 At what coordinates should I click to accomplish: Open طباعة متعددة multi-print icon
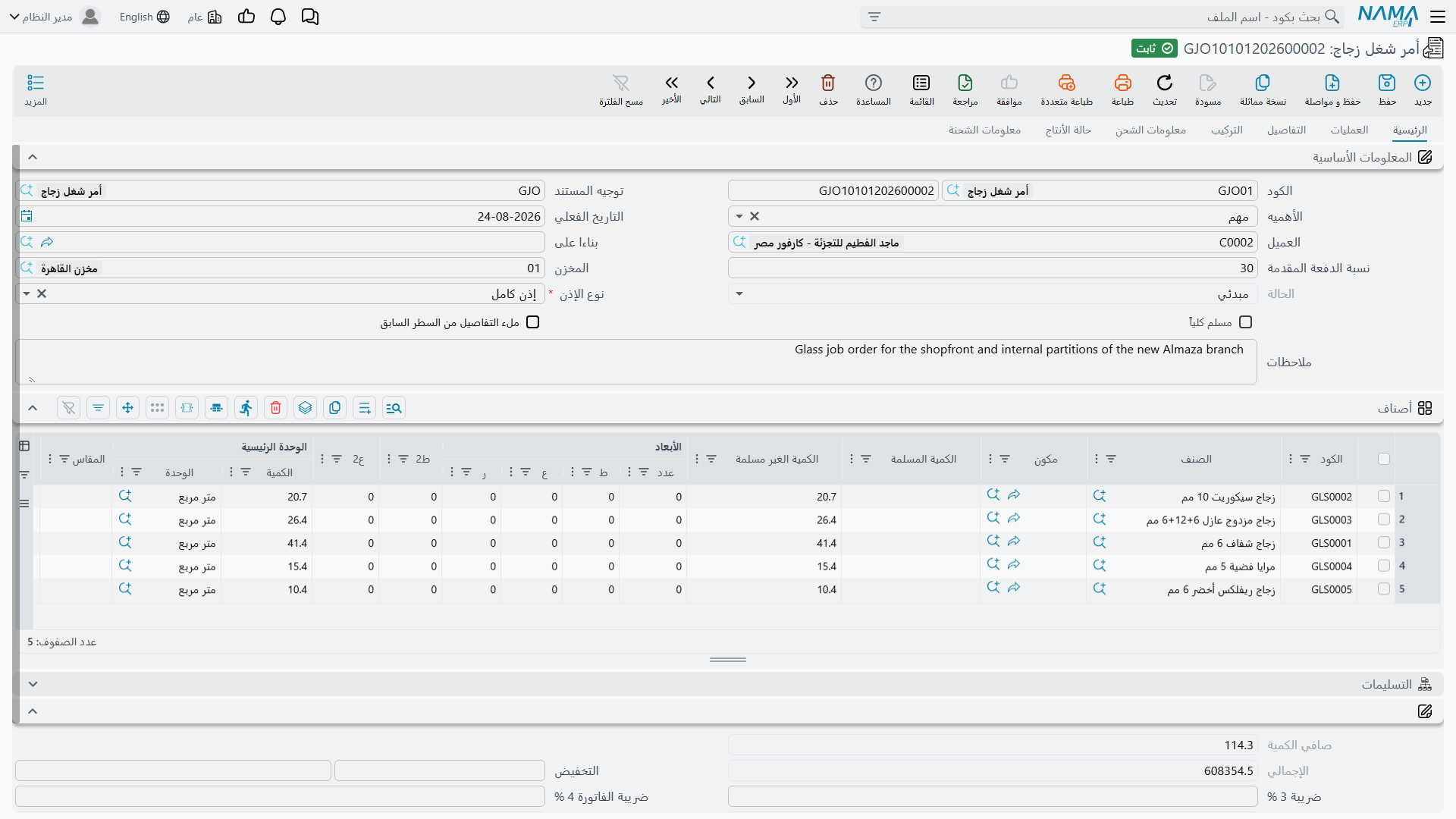tap(1067, 83)
